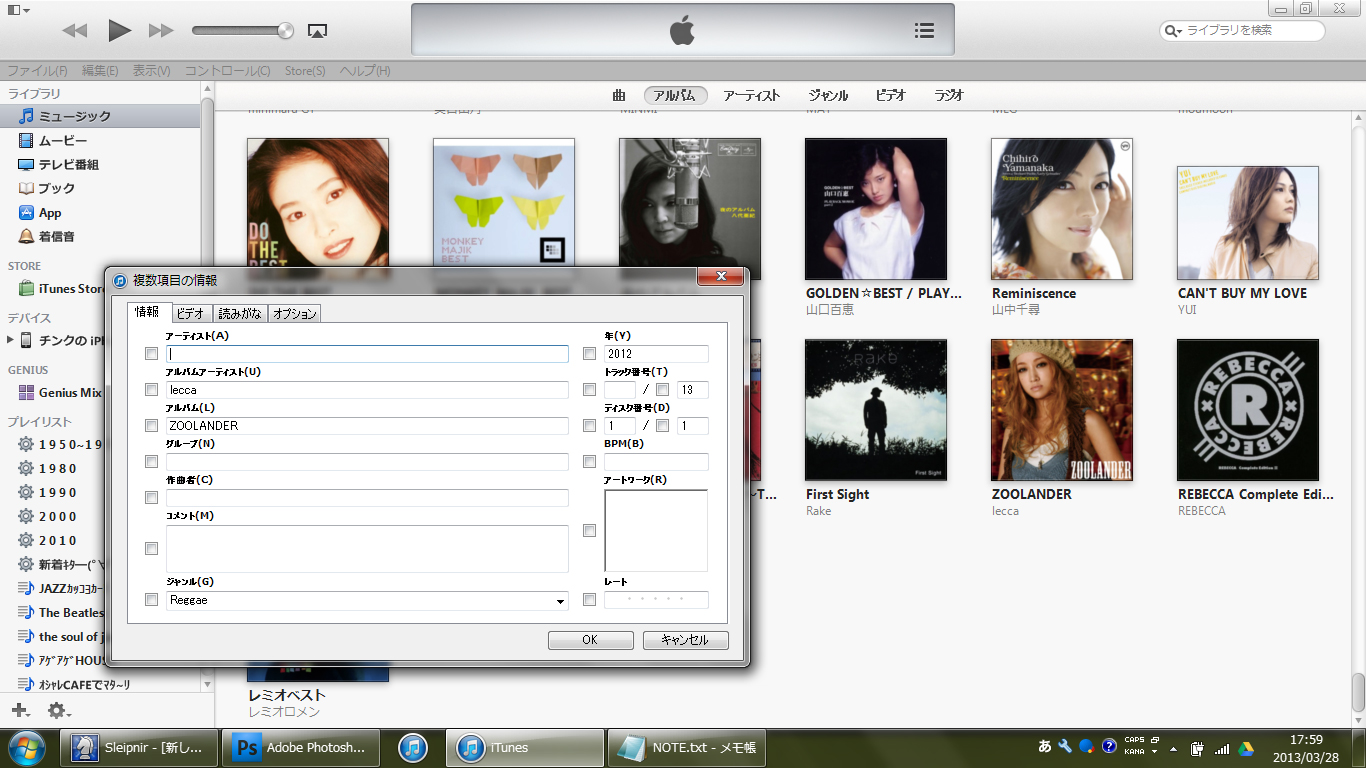Dismiss the dialog with キャンセル
1366x768 pixels.
pyautogui.click(x=685, y=640)
